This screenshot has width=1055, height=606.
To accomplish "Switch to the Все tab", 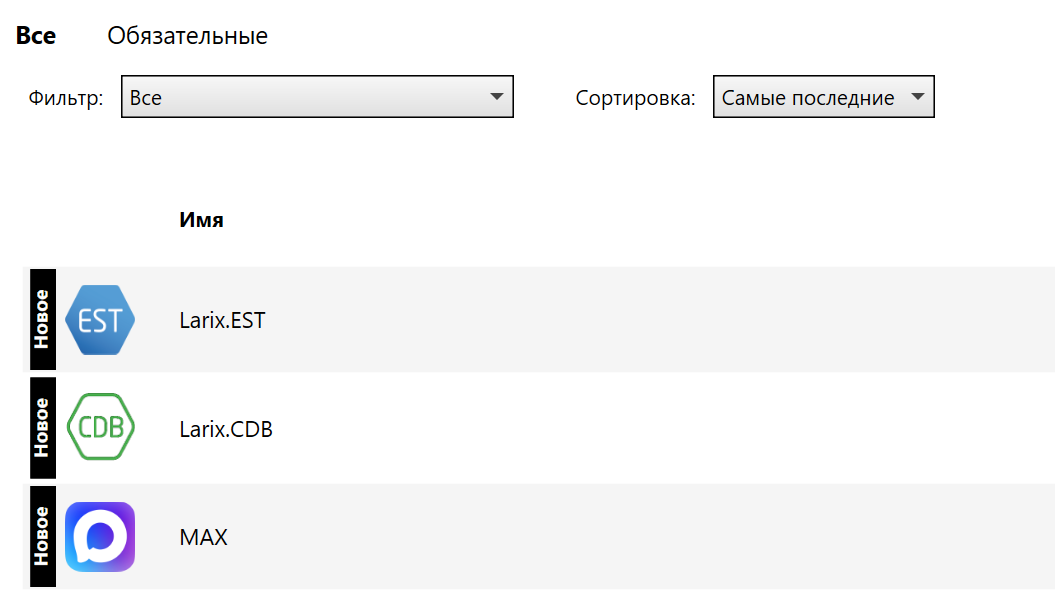I will [x=36, y=36].
